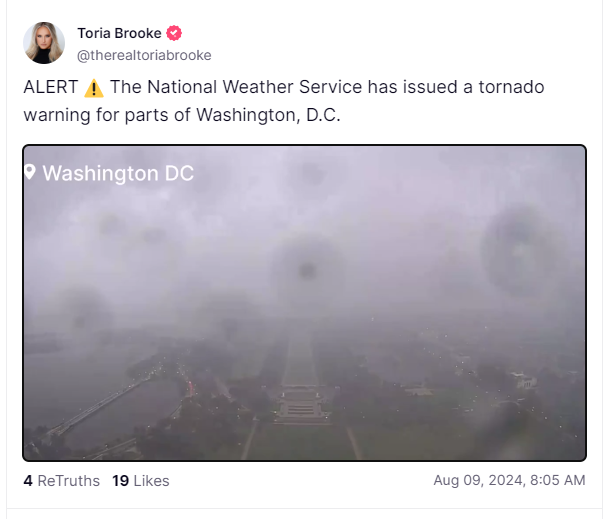Click the Washington DC location label
This screenshot has height=519, width=611.
[x=118, y=173]
